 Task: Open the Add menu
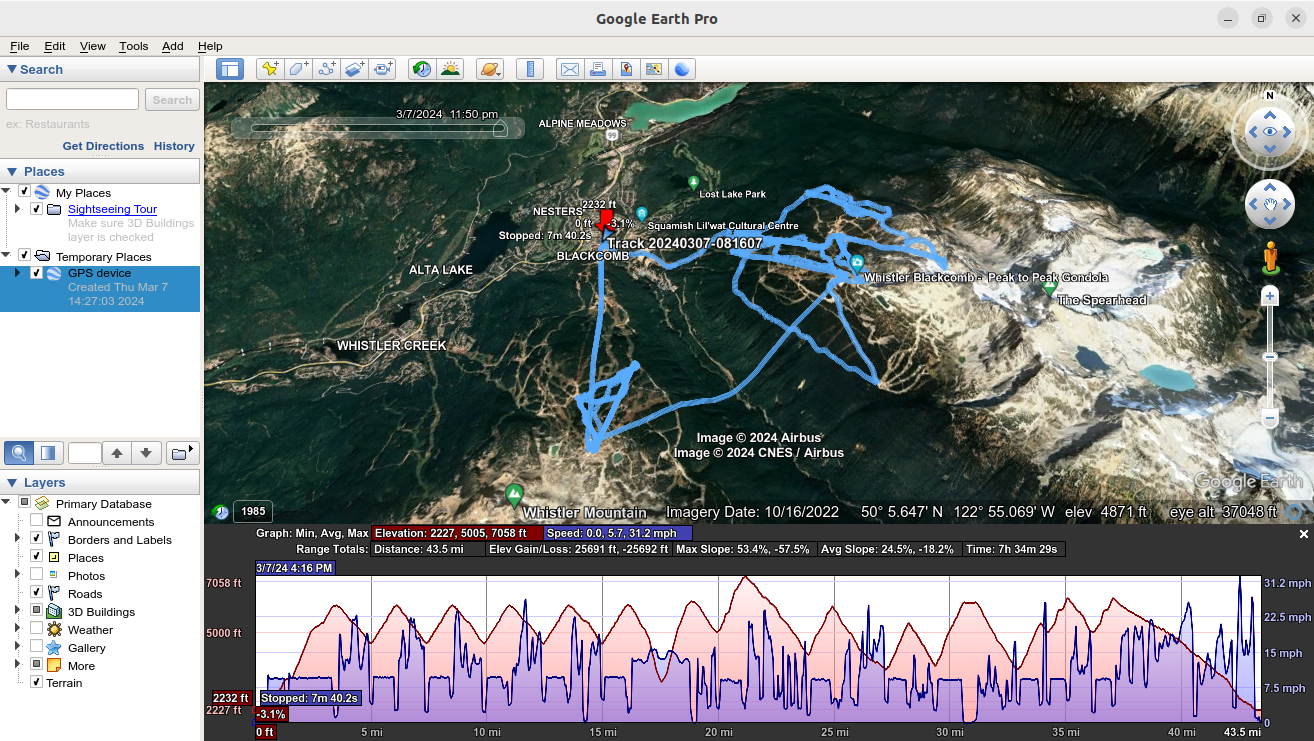point(173,46)
